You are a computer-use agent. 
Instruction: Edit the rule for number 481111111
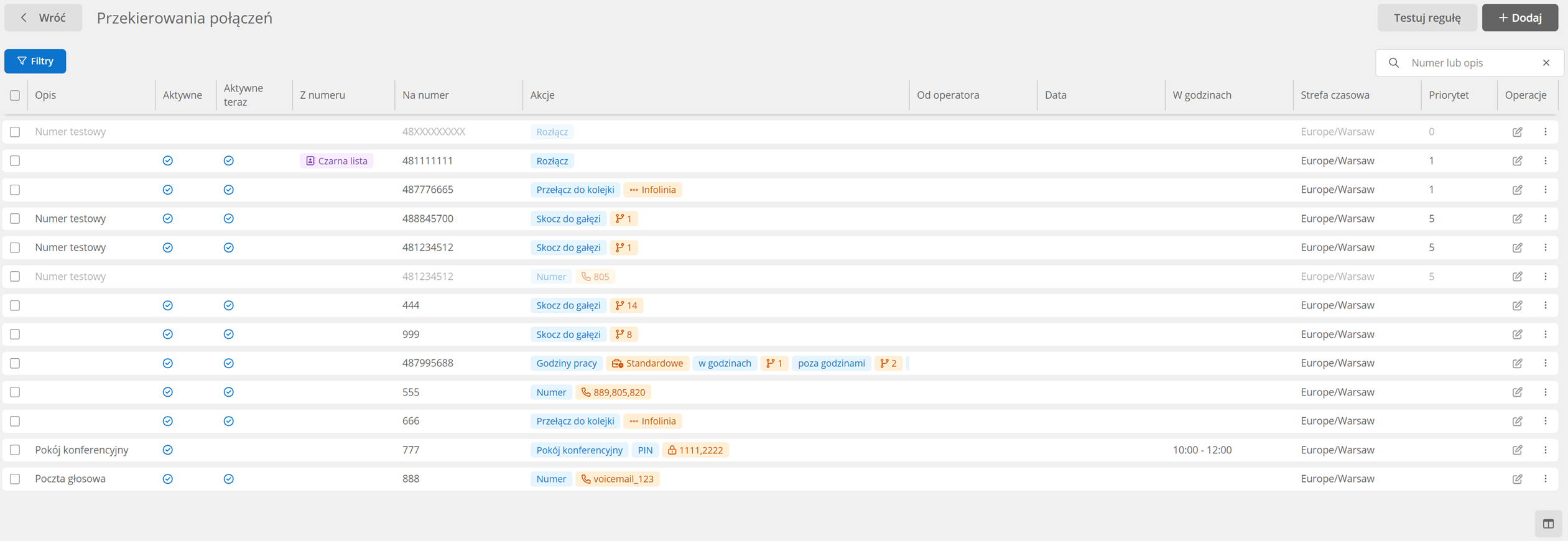point(1517,160)
